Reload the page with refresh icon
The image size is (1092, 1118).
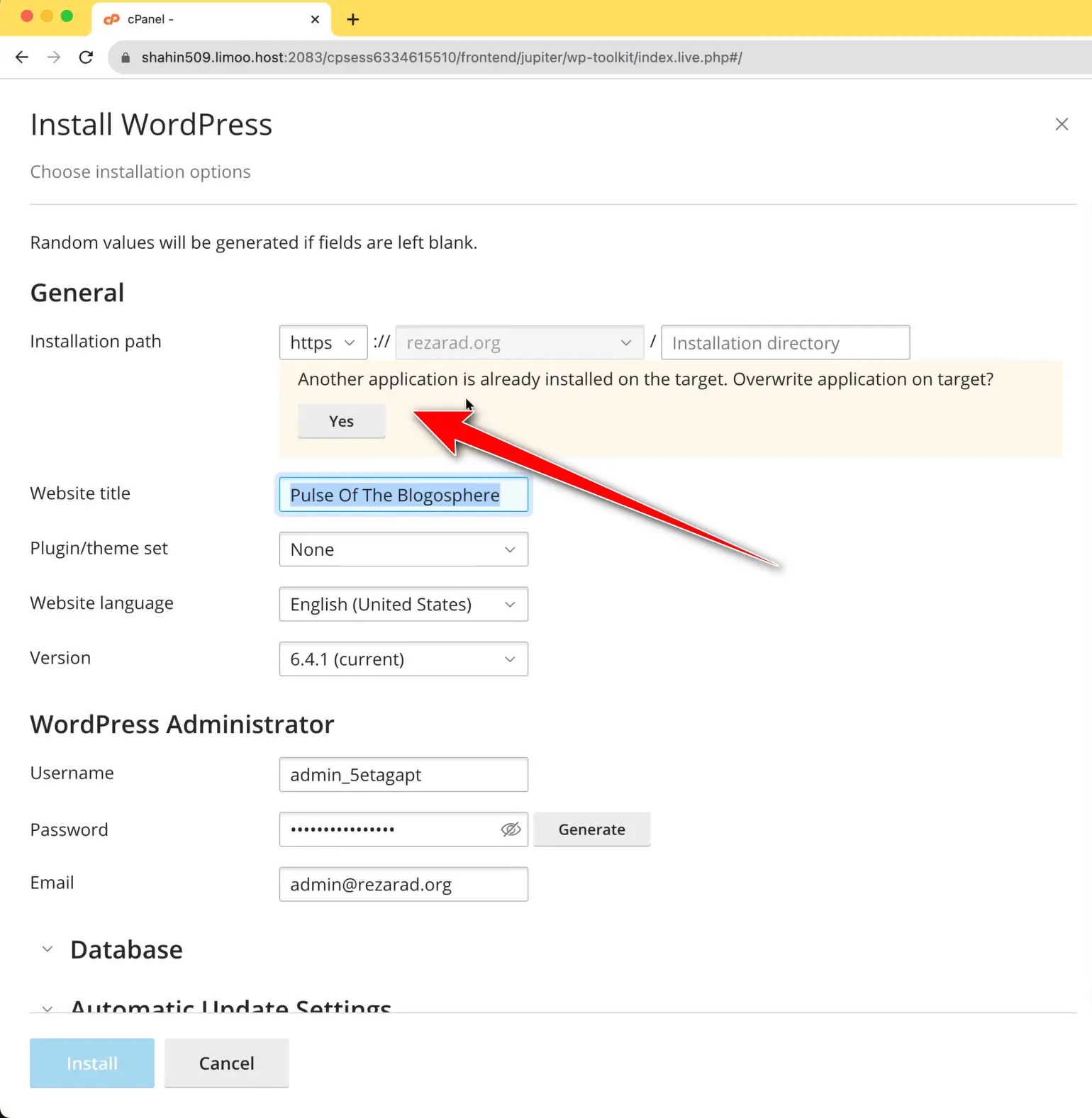pyautogui.click(x=86, y=57)
